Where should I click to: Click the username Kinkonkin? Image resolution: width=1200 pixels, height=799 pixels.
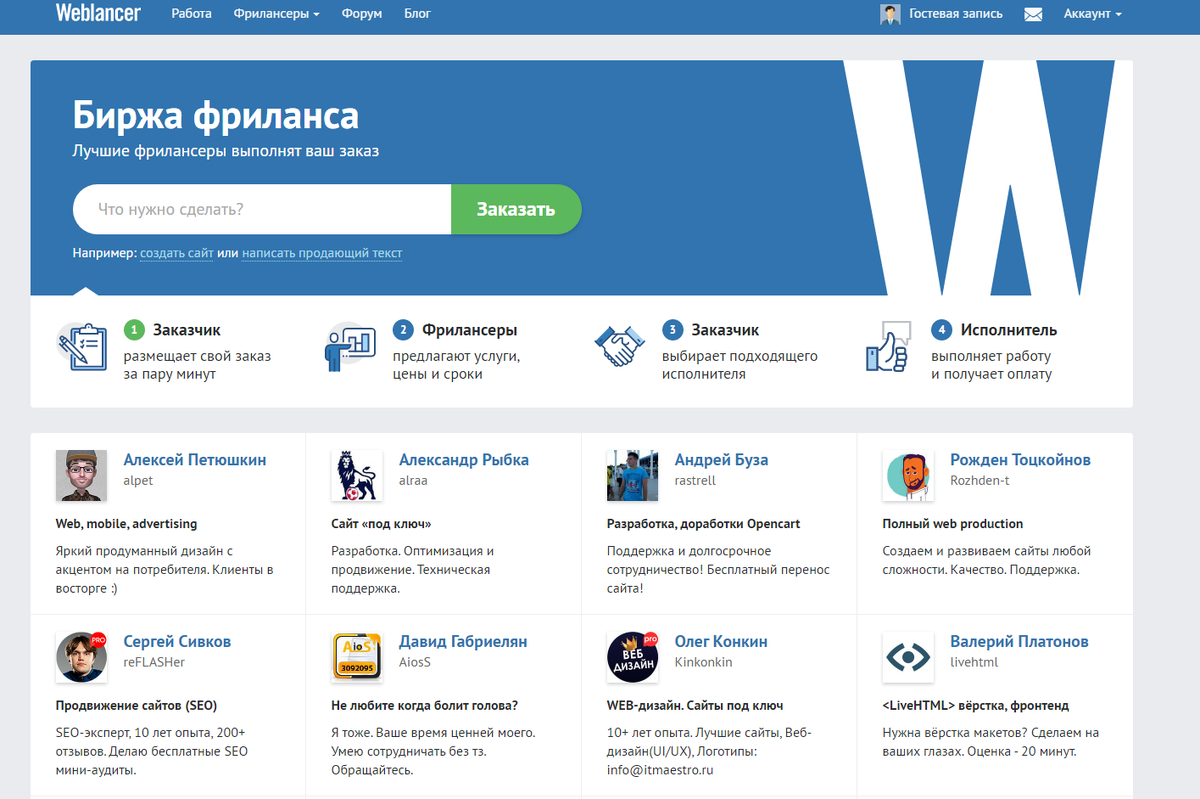704,662
